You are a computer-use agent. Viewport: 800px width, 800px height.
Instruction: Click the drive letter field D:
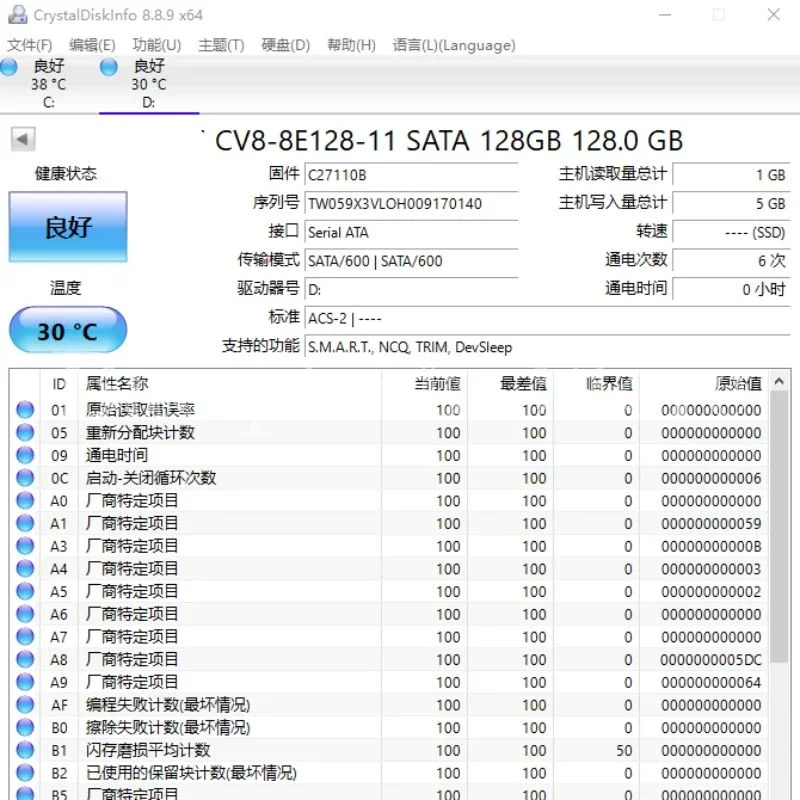coord(411,289)
